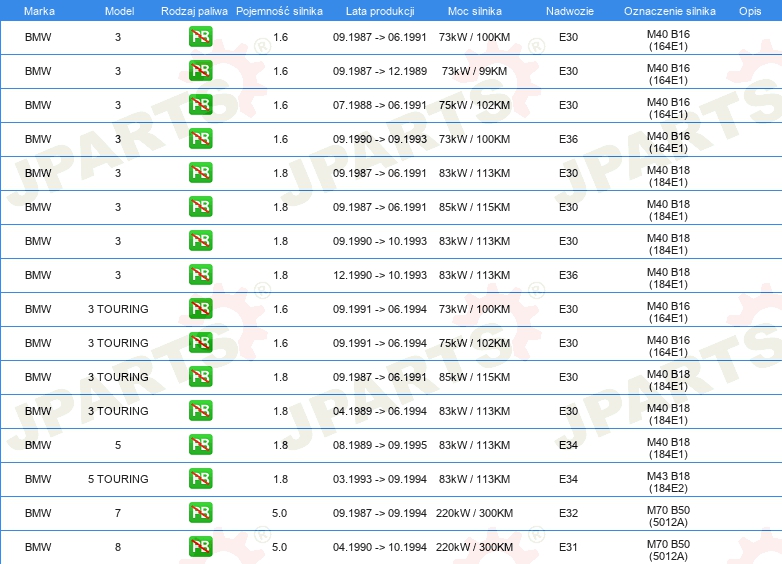The image size is (782, 564).
Task: Click M70 B50 (5012A) in the E32 row
Action: point(668,516)
